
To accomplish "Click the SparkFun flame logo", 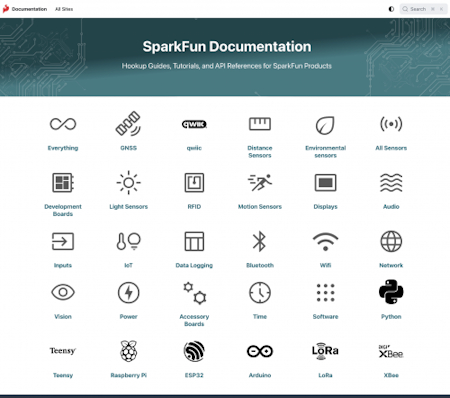I will click(x=6, y=9).
